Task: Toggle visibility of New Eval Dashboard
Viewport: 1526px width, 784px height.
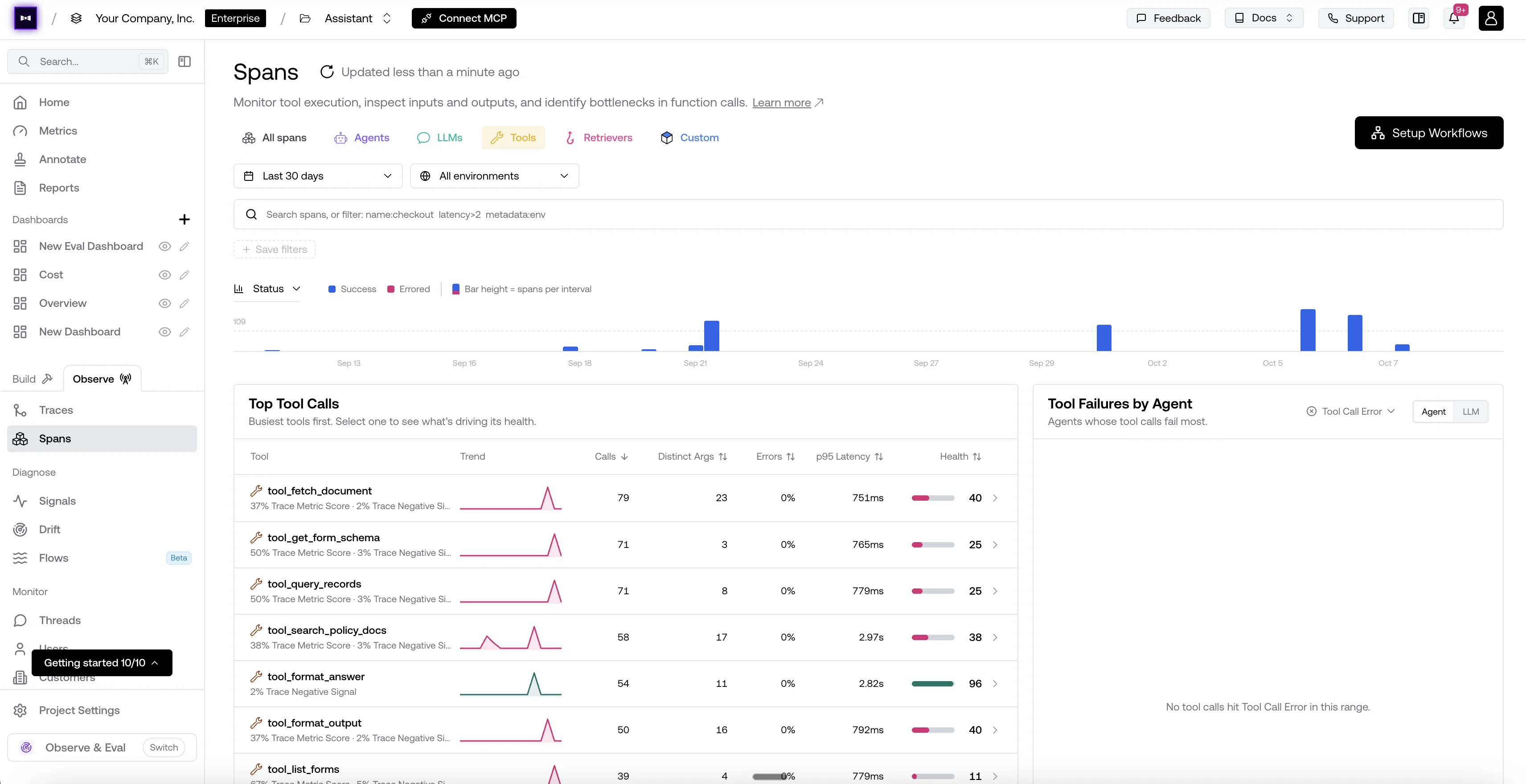Action: [165, 246]
